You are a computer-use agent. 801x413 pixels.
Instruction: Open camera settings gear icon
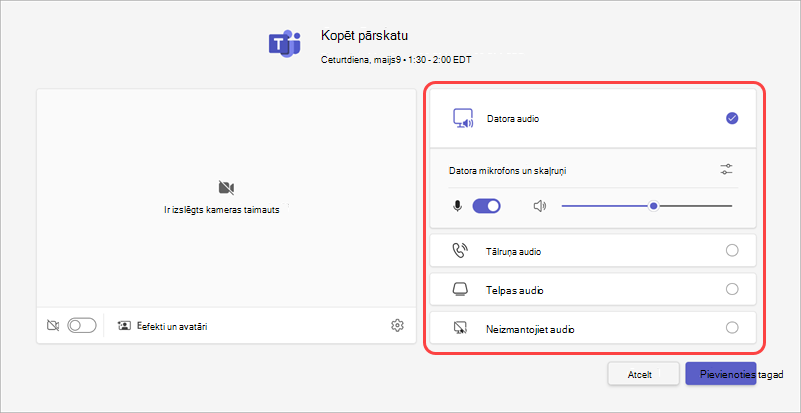click(x=397, y=325)
